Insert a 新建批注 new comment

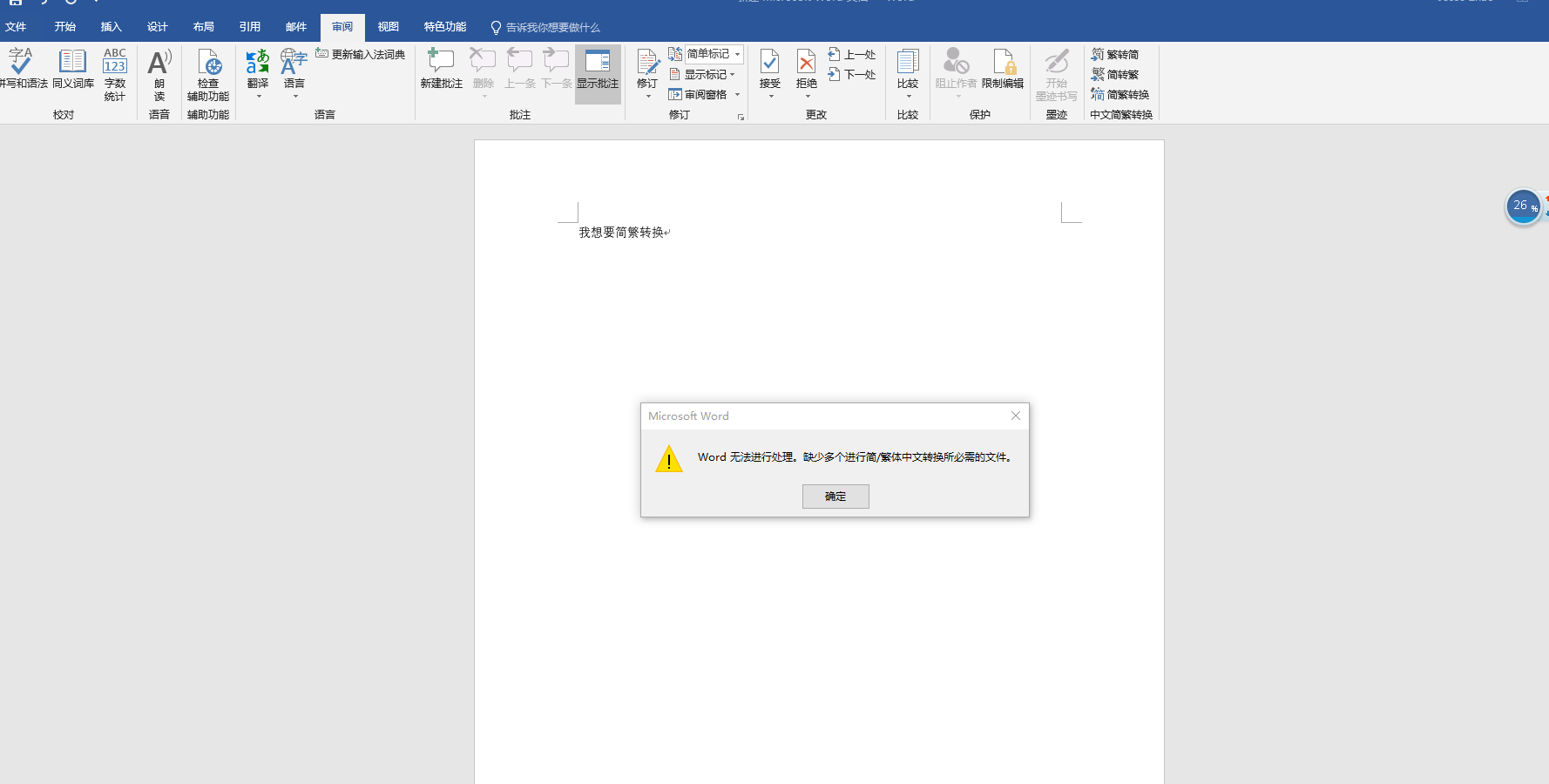441,68
